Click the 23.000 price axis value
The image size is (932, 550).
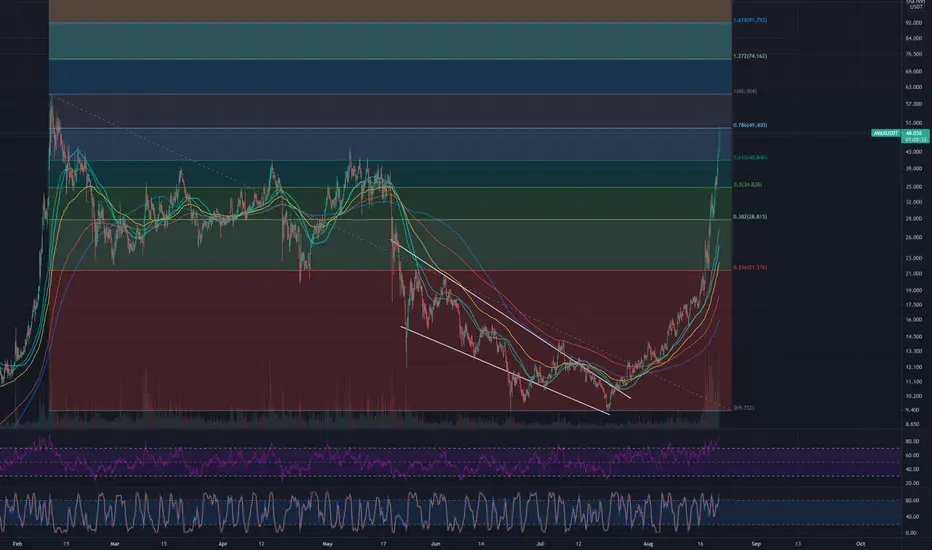[913, 258]
